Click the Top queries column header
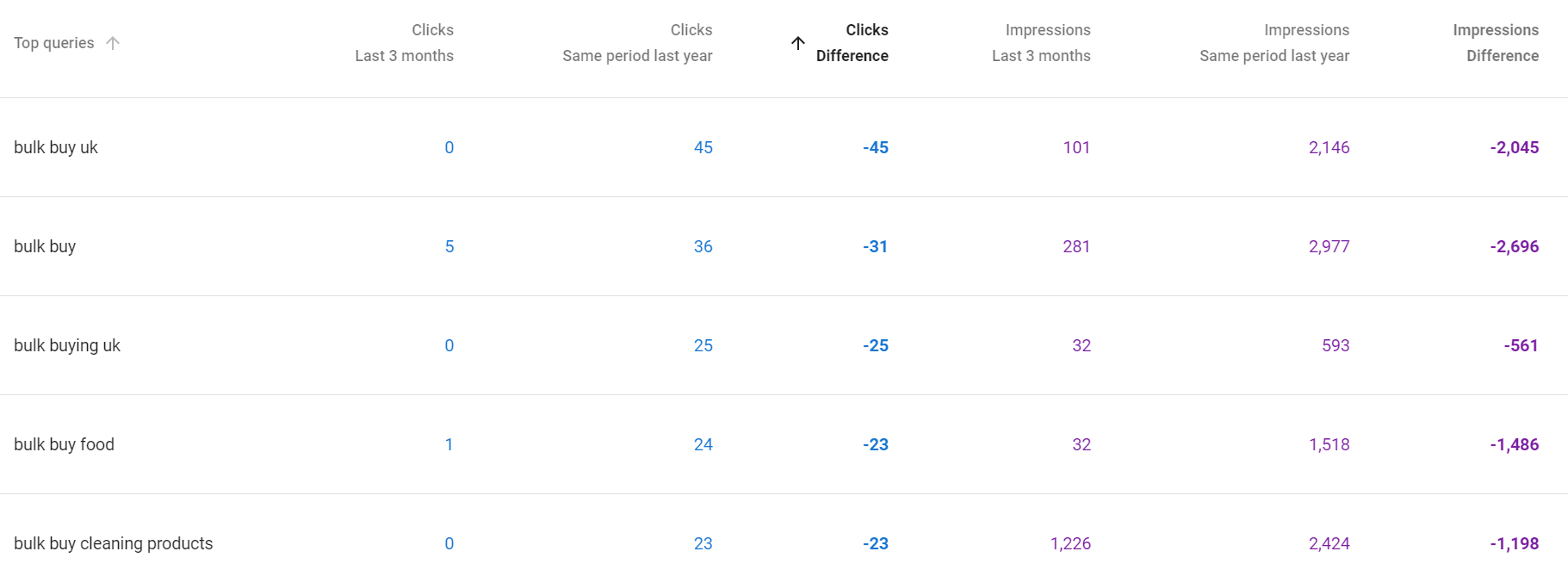Screen dimensions: 1568x570 click(x=54, y=43)
